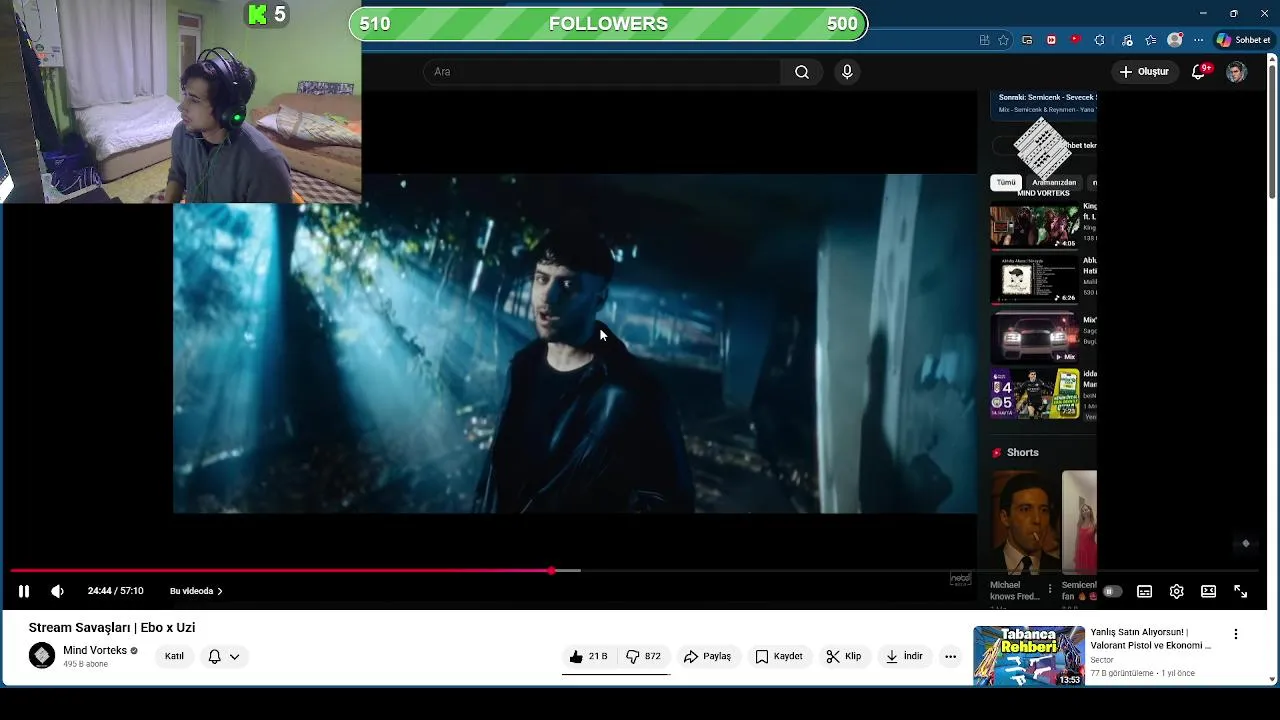This screenshot has width=1280, height=720.
Task: Focus the Ara search field
Action: pos(603,72)
